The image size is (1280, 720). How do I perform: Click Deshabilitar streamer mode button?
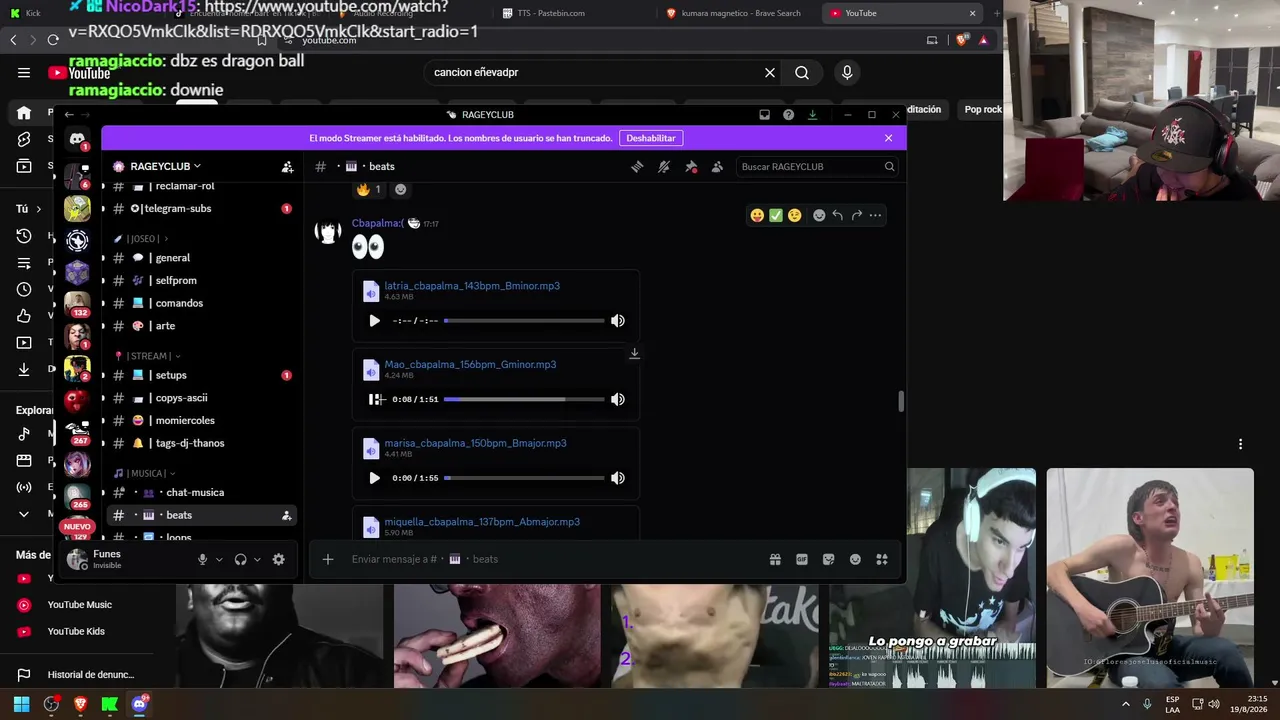tap(651, 138)
